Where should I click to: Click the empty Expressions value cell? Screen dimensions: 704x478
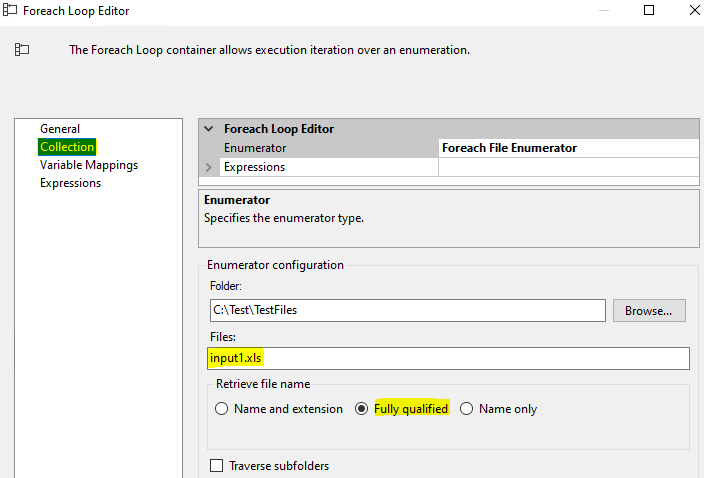(568, 167)
